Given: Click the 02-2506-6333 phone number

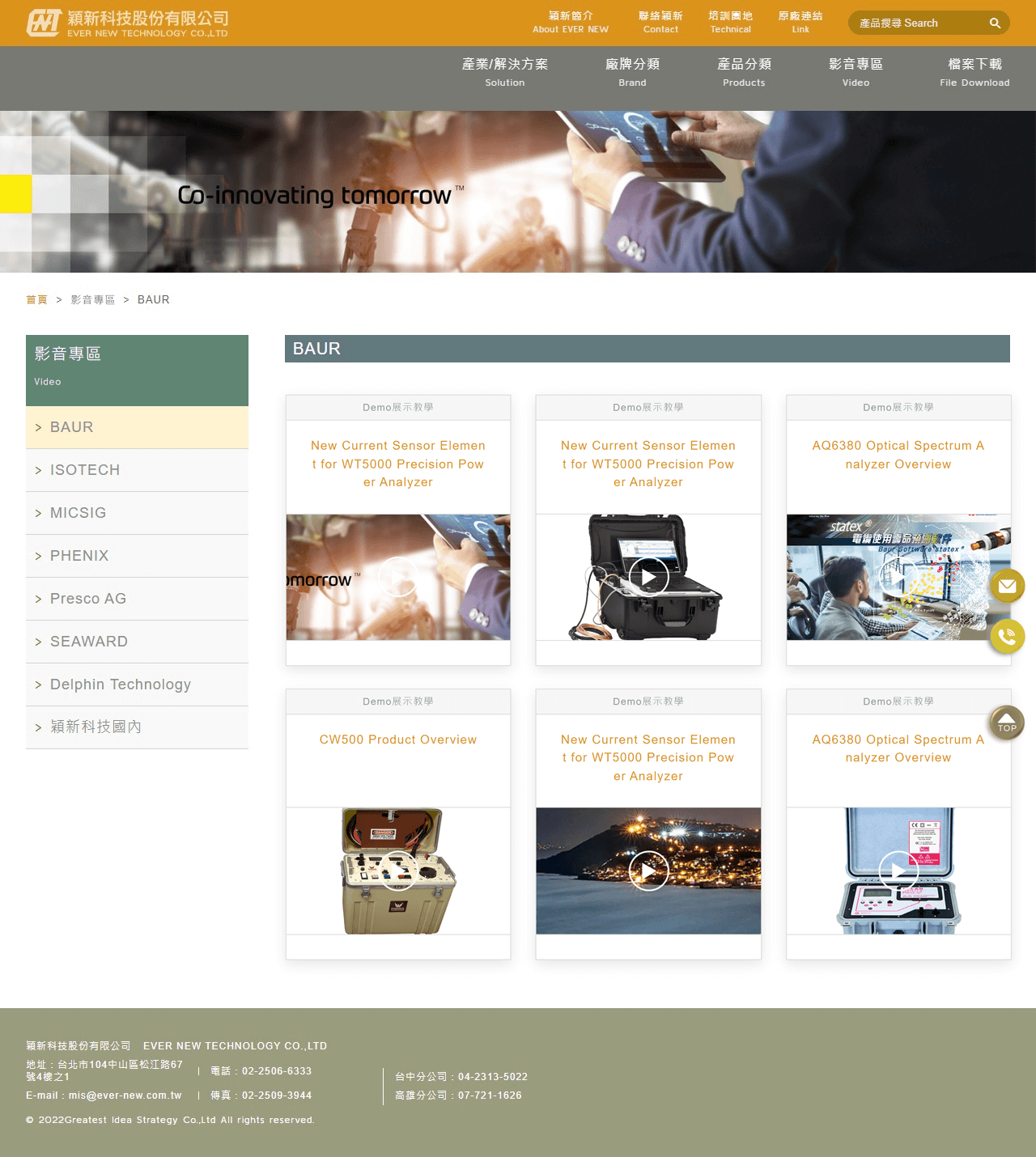Looking at the screenshot, I should point(277,1071).
